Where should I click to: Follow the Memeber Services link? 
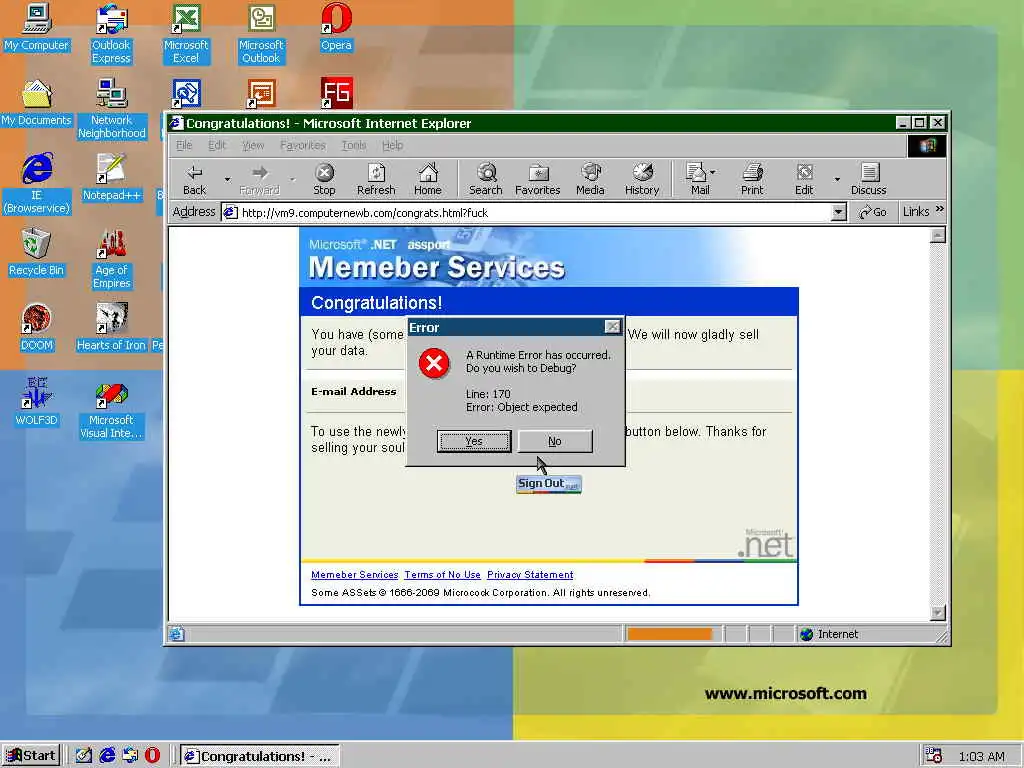355,575
